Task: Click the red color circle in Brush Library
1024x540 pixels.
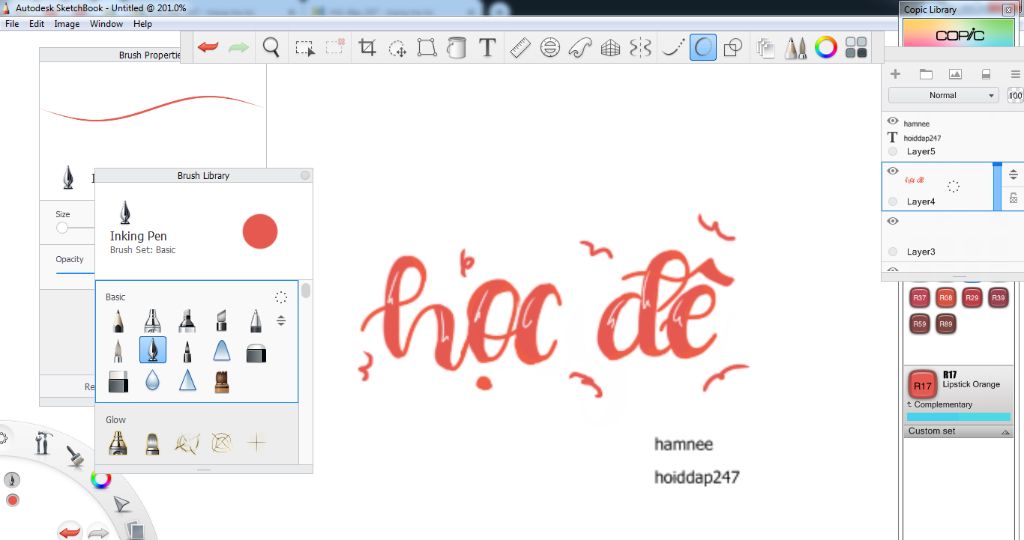Action: pos(260,231)
